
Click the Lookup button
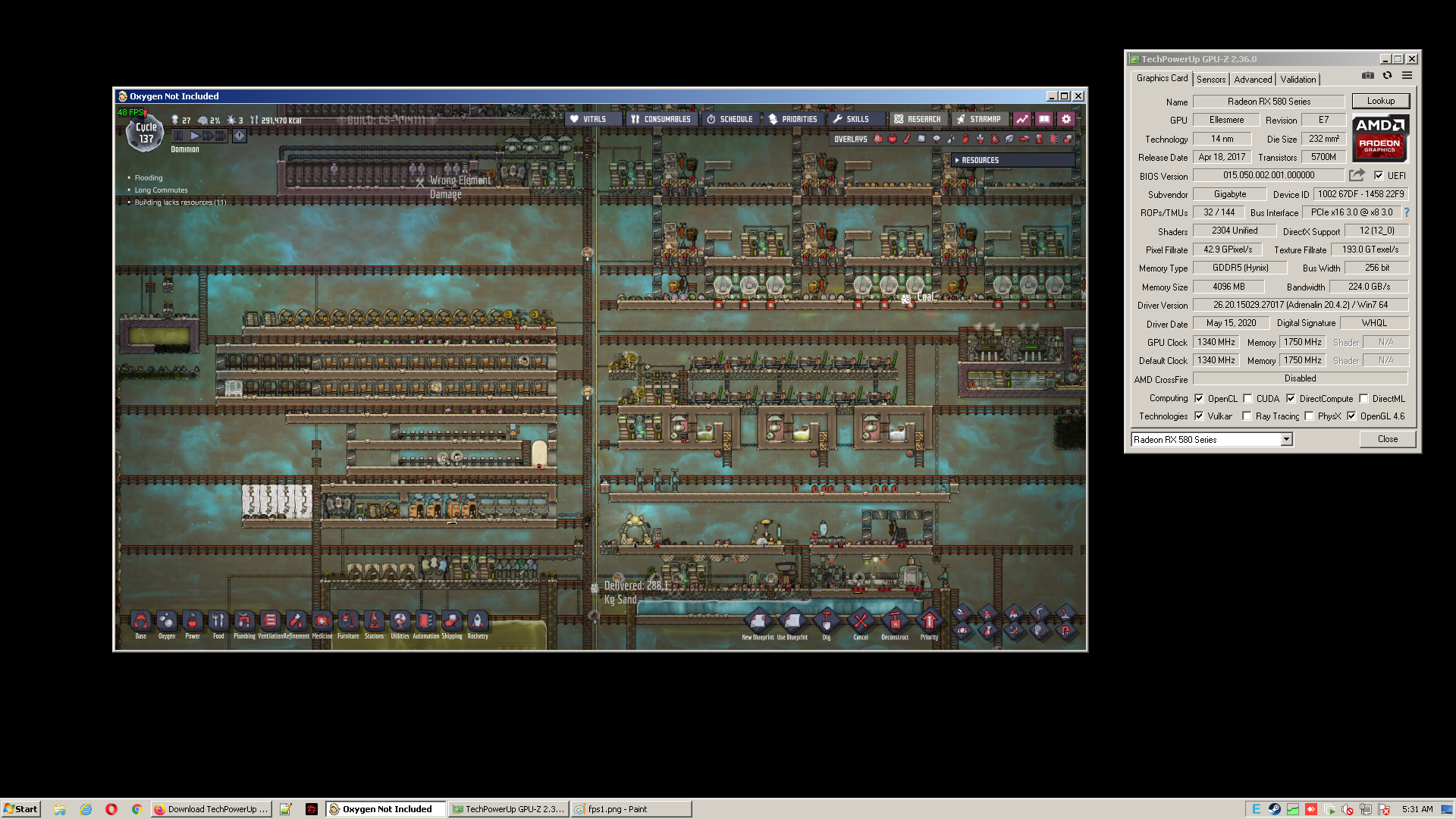click(1380, 101)
